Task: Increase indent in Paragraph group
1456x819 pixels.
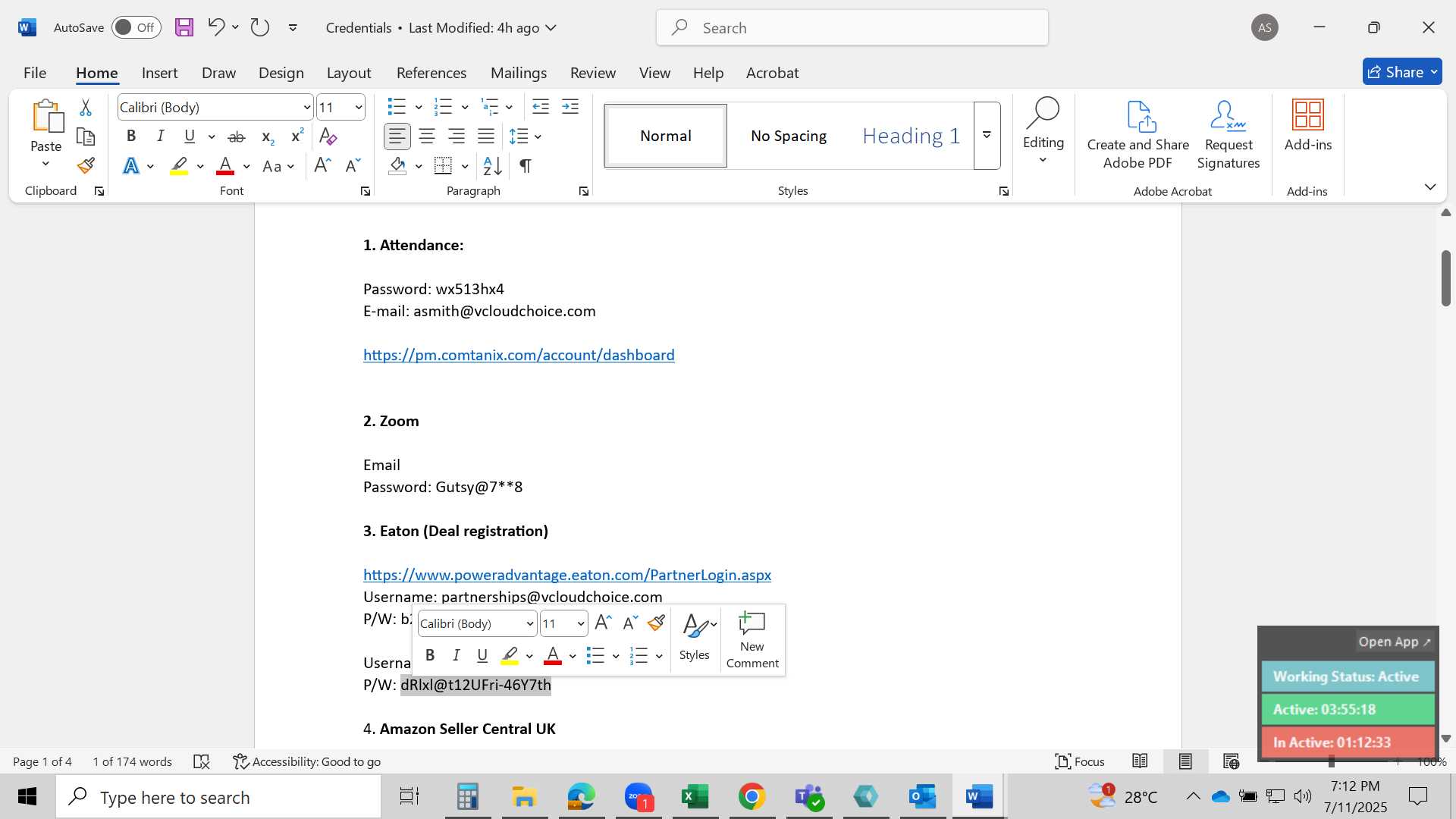Action: (x=570, y=107)
